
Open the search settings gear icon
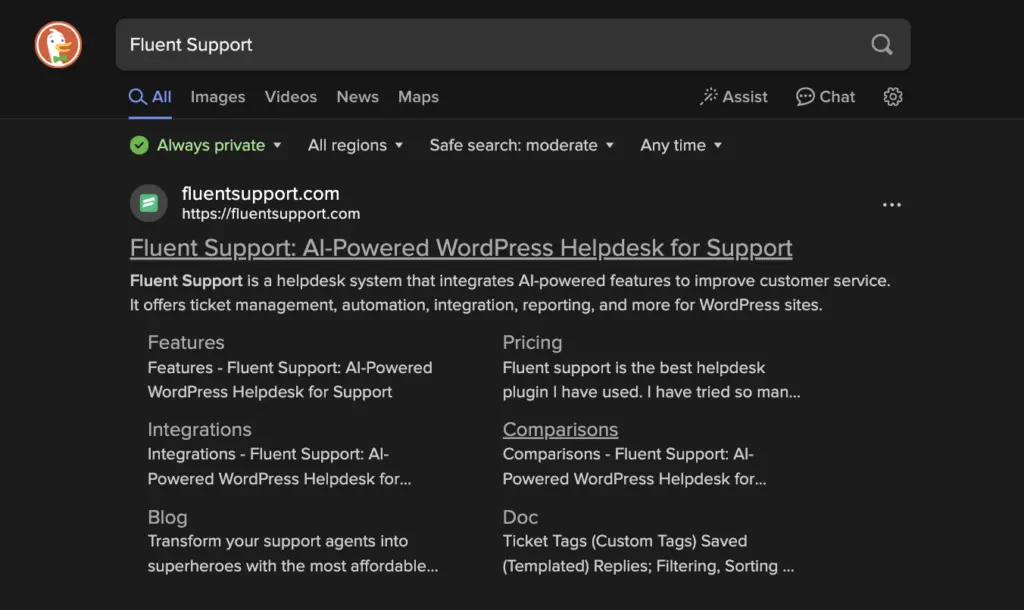coord(893,97)
